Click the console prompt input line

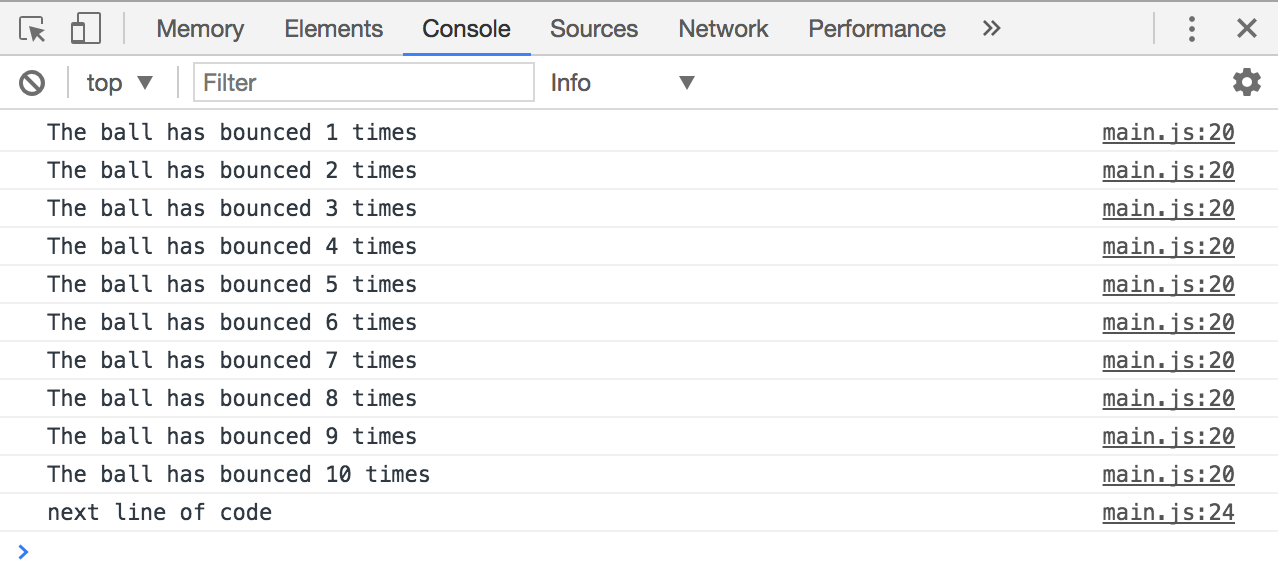pos(640,551)
